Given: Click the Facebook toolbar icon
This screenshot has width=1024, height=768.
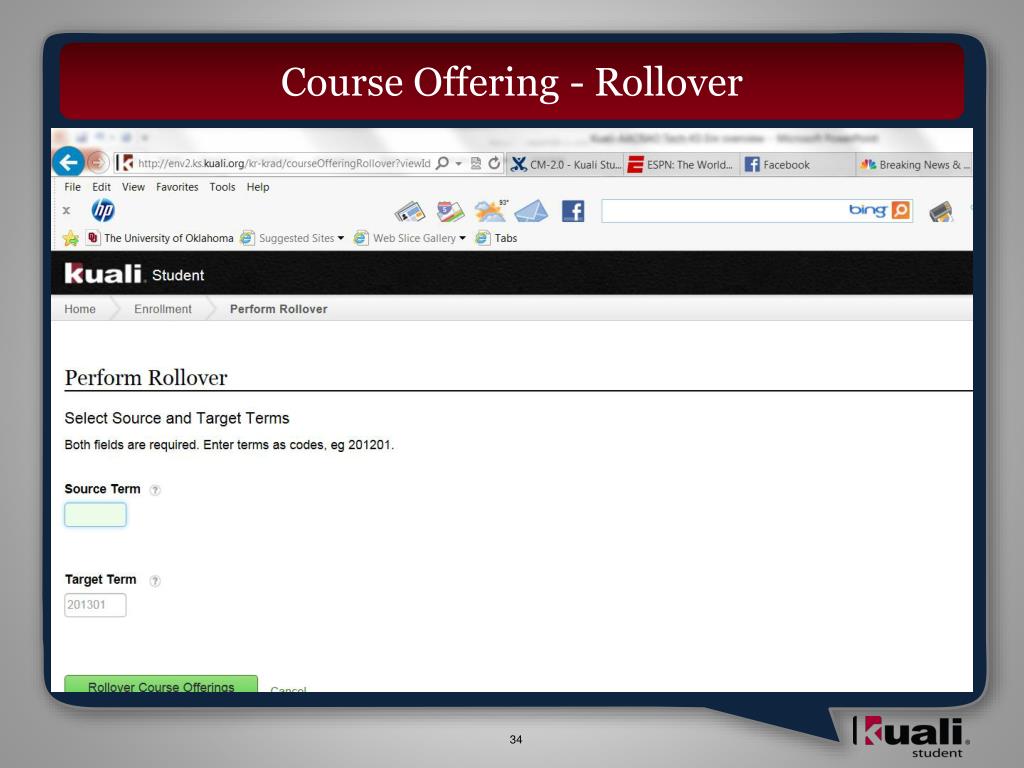Looking at the screenshot, I should (x=573, y=211).
